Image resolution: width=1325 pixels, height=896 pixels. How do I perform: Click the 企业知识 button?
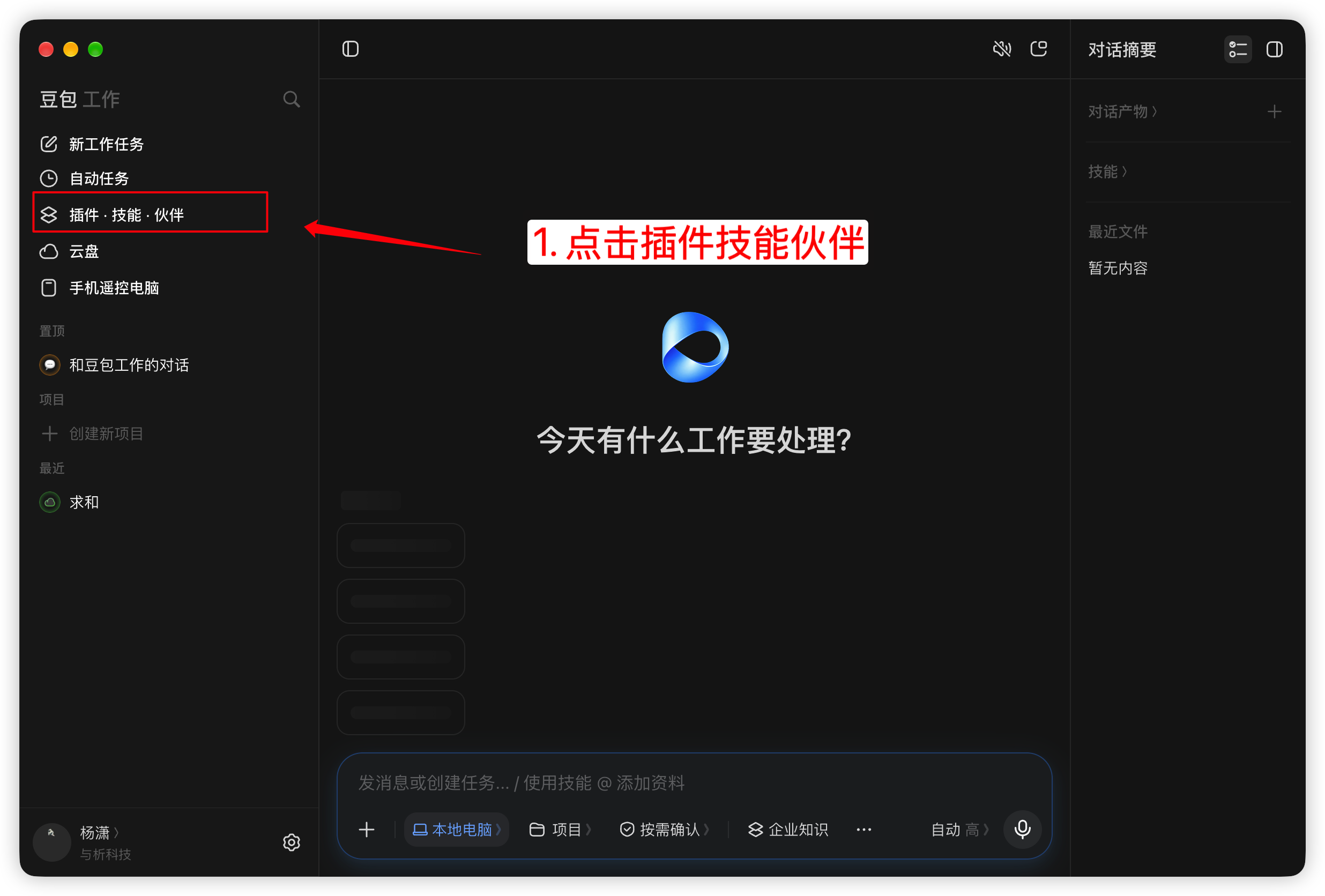click(788, 830)
